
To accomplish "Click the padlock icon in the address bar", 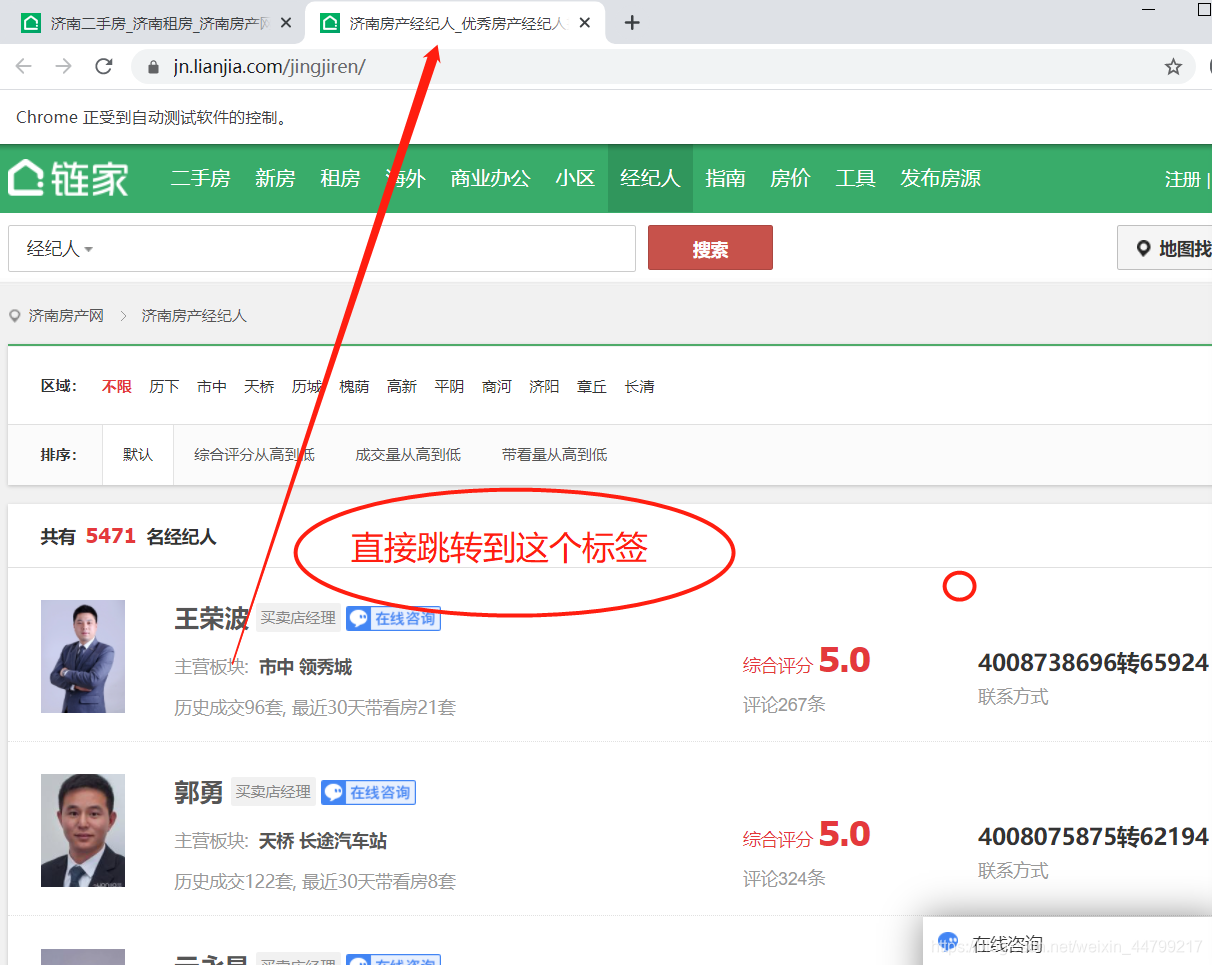I will coord(153,68).
